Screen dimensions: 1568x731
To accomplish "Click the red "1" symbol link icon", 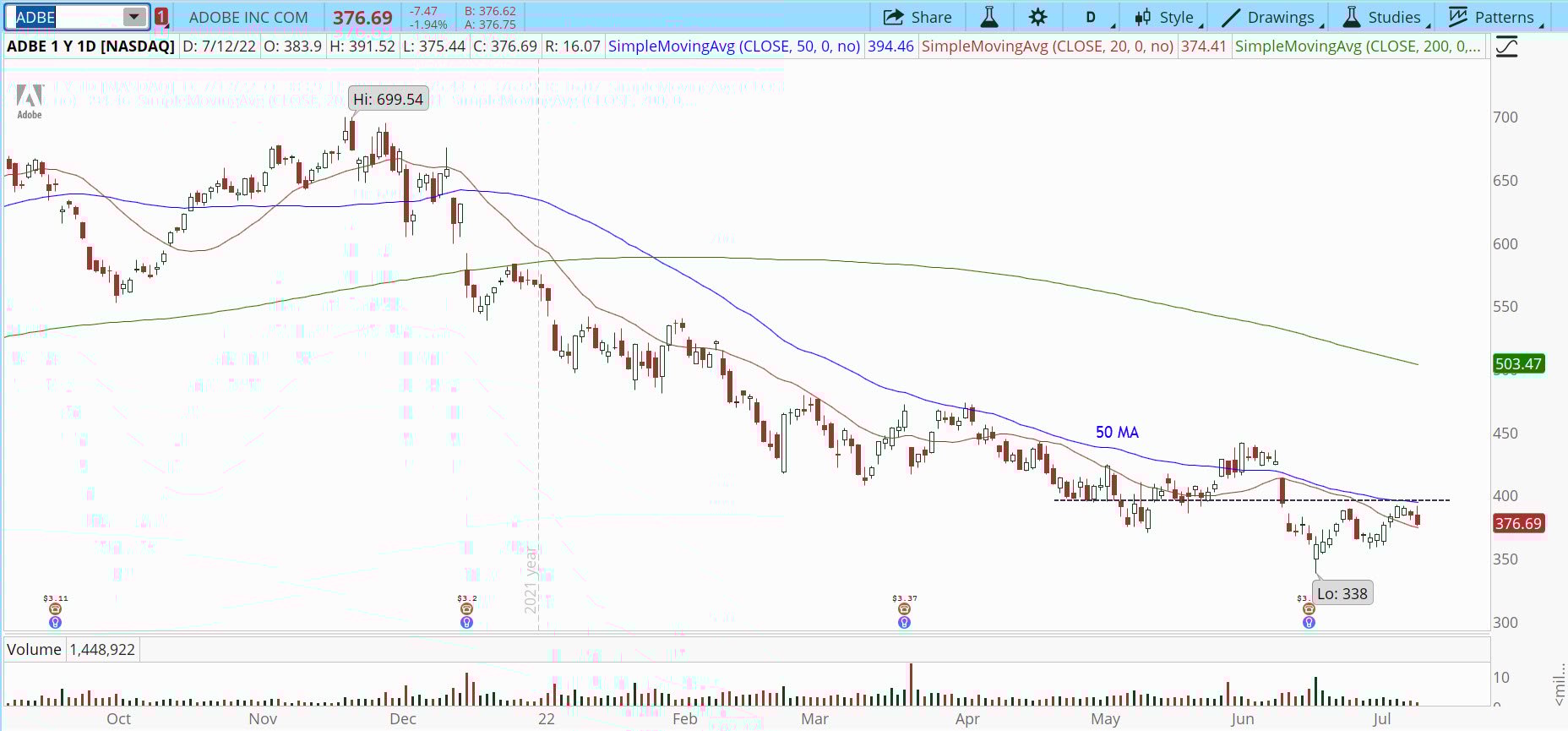I will pos(161,17).
